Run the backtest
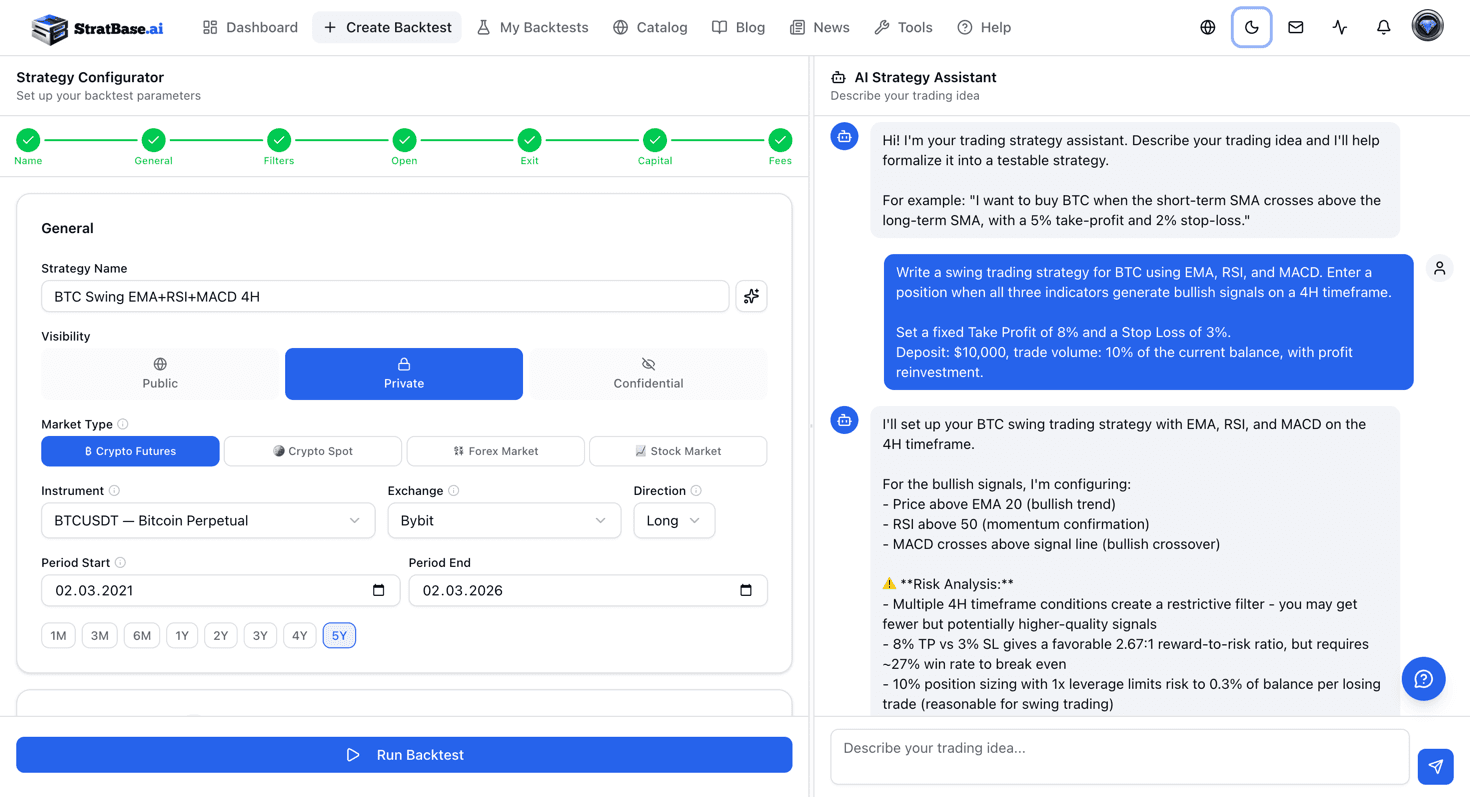Screen dimensions: 1470x797 tap(404, 755)
